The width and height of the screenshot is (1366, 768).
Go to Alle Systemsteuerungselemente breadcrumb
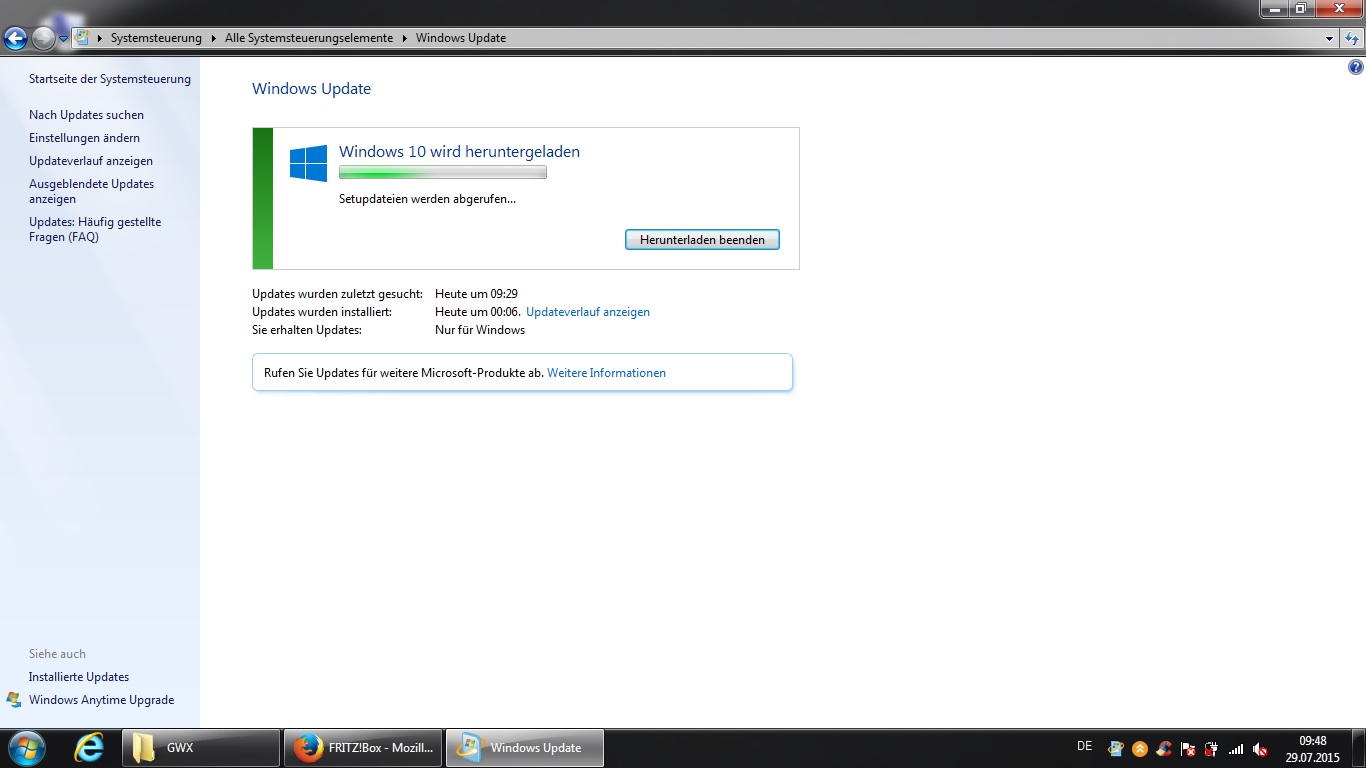[310, 38]
